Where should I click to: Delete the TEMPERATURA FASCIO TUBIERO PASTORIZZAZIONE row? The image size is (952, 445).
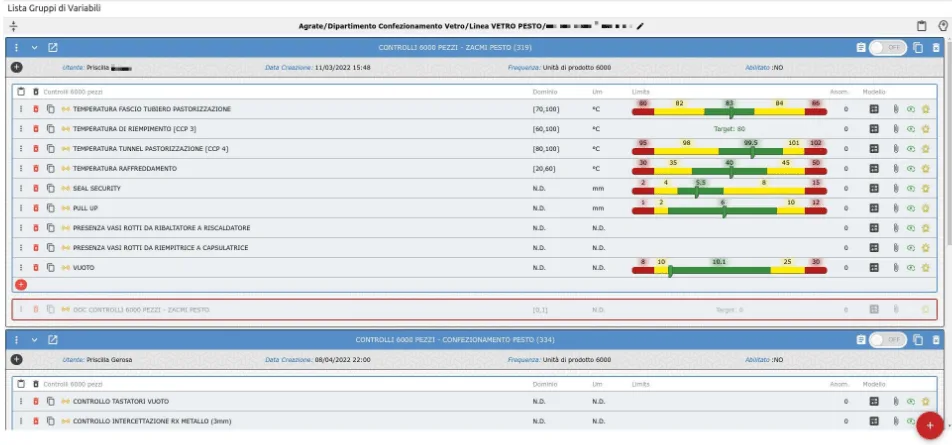click(36, 109)
